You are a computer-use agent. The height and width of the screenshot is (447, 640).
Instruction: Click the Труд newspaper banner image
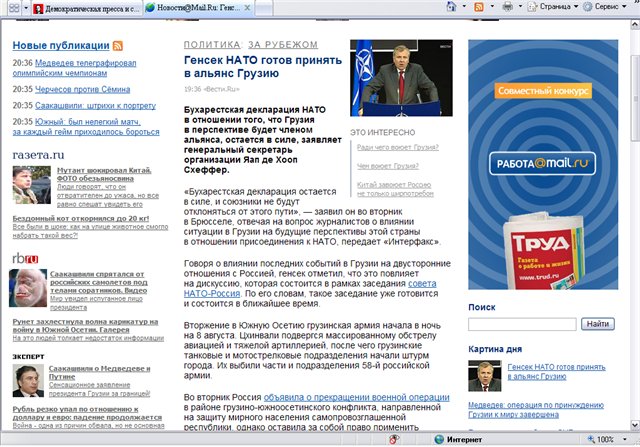(x=544, y=252)
